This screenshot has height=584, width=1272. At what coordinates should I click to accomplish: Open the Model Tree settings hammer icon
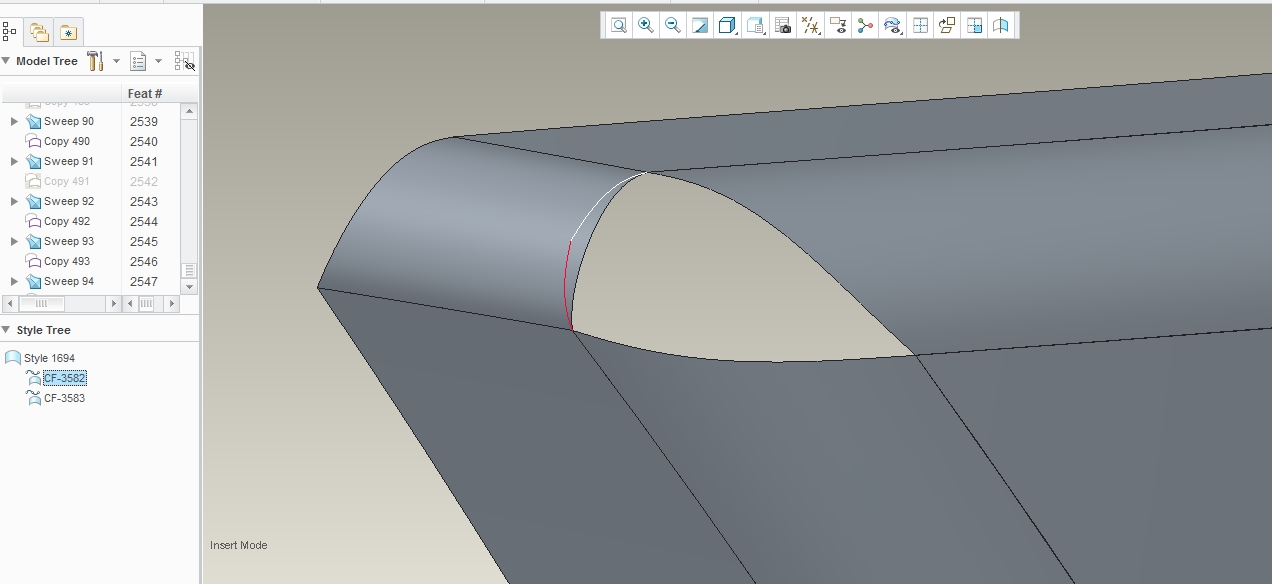pos(96,61)
